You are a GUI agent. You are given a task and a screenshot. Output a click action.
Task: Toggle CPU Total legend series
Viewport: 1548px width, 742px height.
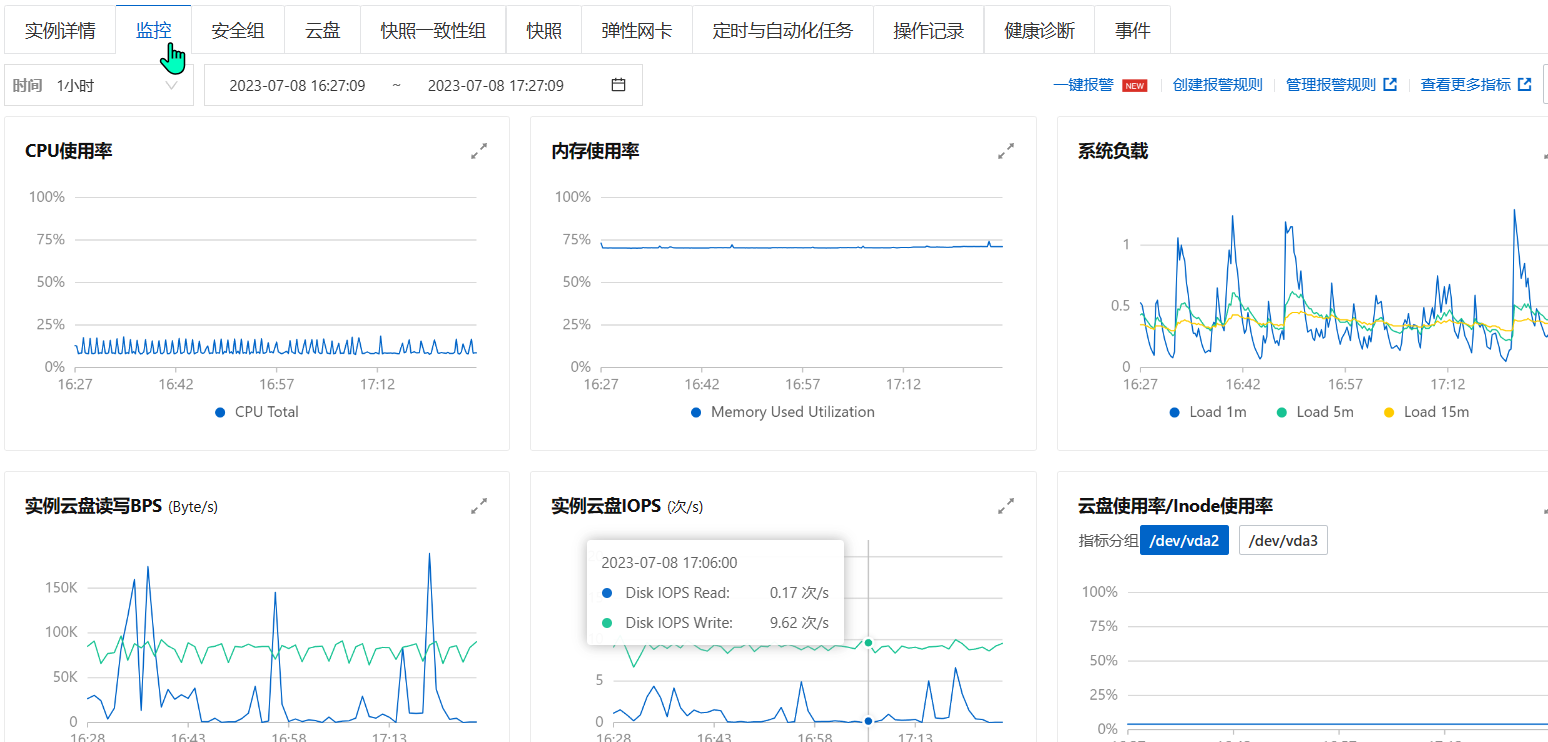tap(257, 412)
